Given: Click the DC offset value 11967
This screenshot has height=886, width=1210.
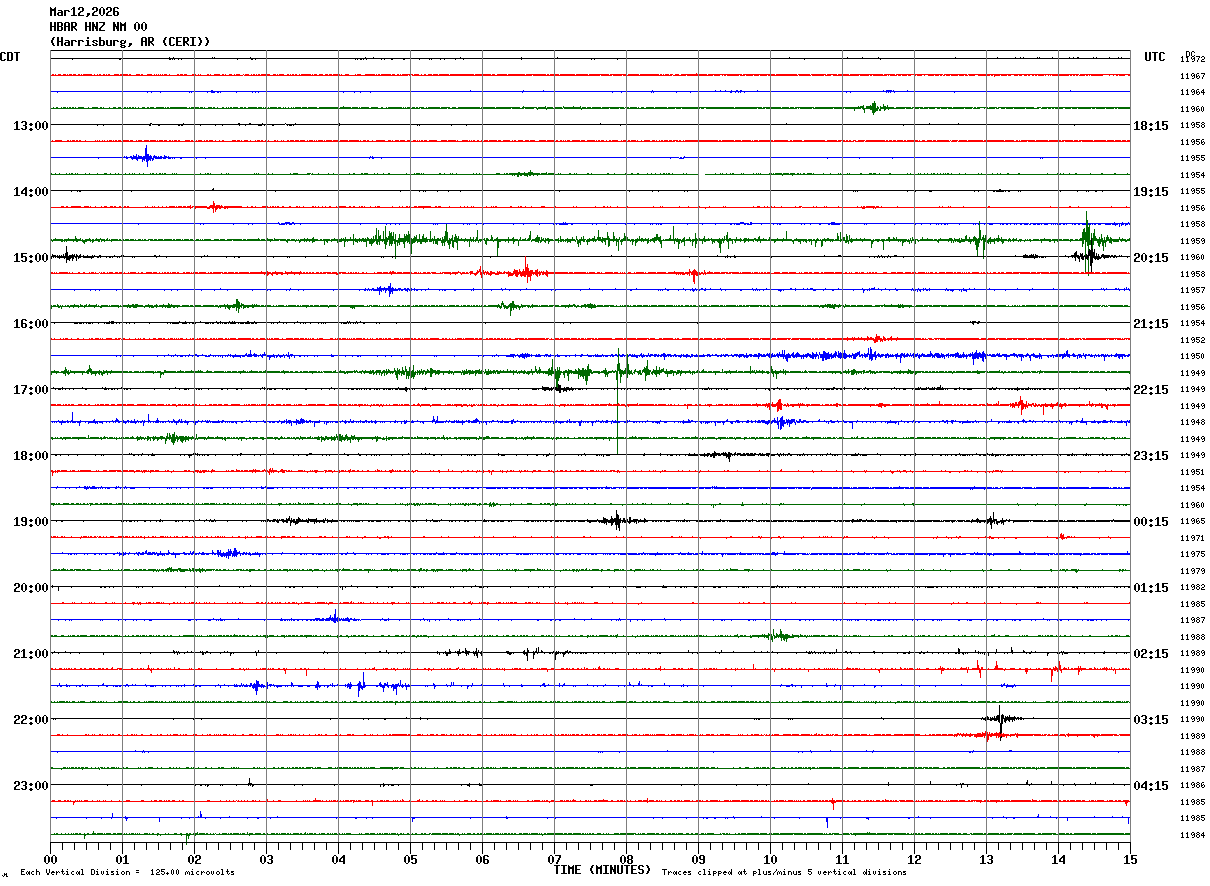Looking at the screenshot, I should 1192,76.
